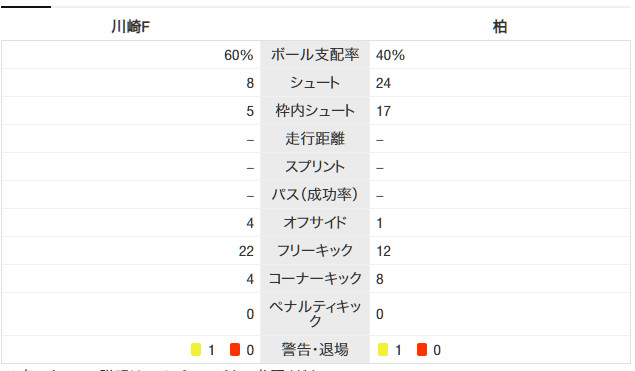The width and height of the screenshot is (635, 371).
Task: Click Kashiwa's red card icon
Action: point(422,350)
